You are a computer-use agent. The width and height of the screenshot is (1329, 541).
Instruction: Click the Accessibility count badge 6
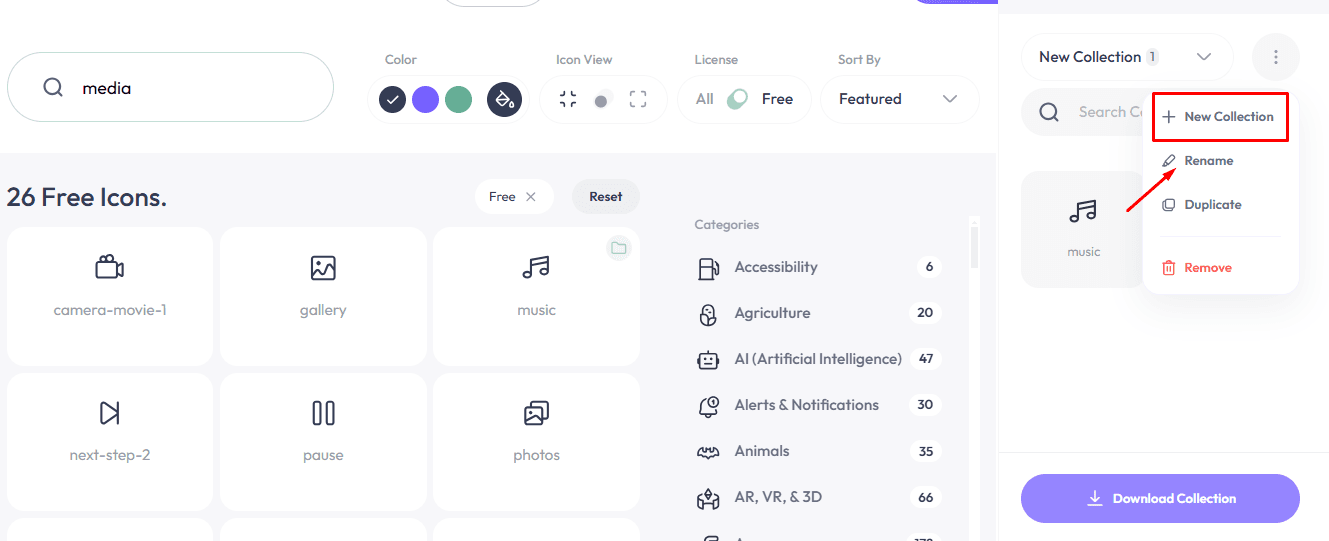929,267
